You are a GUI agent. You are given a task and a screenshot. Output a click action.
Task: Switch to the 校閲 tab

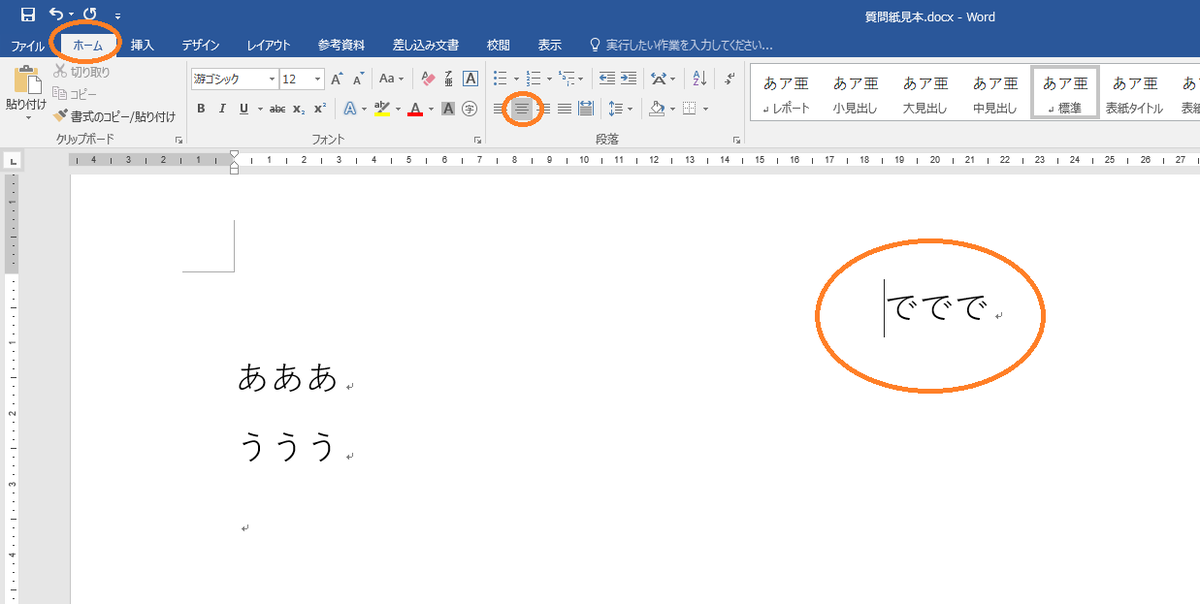pos(498,45)
